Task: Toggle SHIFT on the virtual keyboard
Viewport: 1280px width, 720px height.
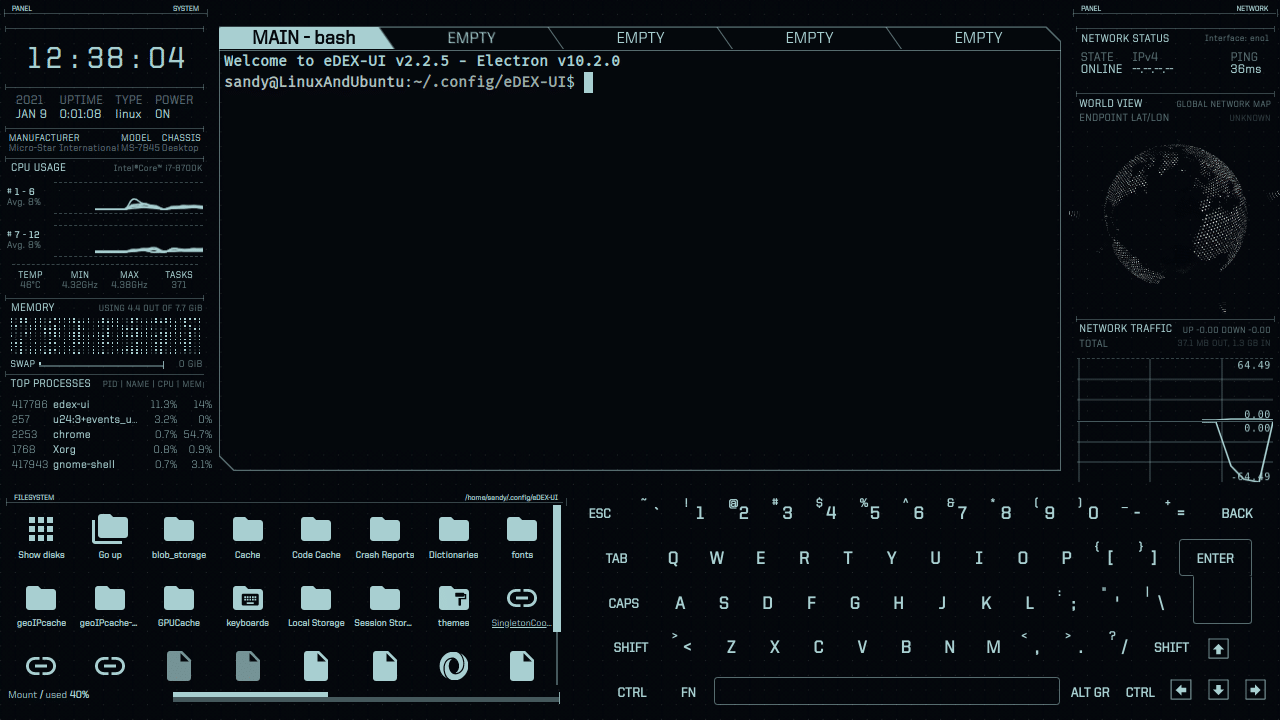Action: coord(631,647)
